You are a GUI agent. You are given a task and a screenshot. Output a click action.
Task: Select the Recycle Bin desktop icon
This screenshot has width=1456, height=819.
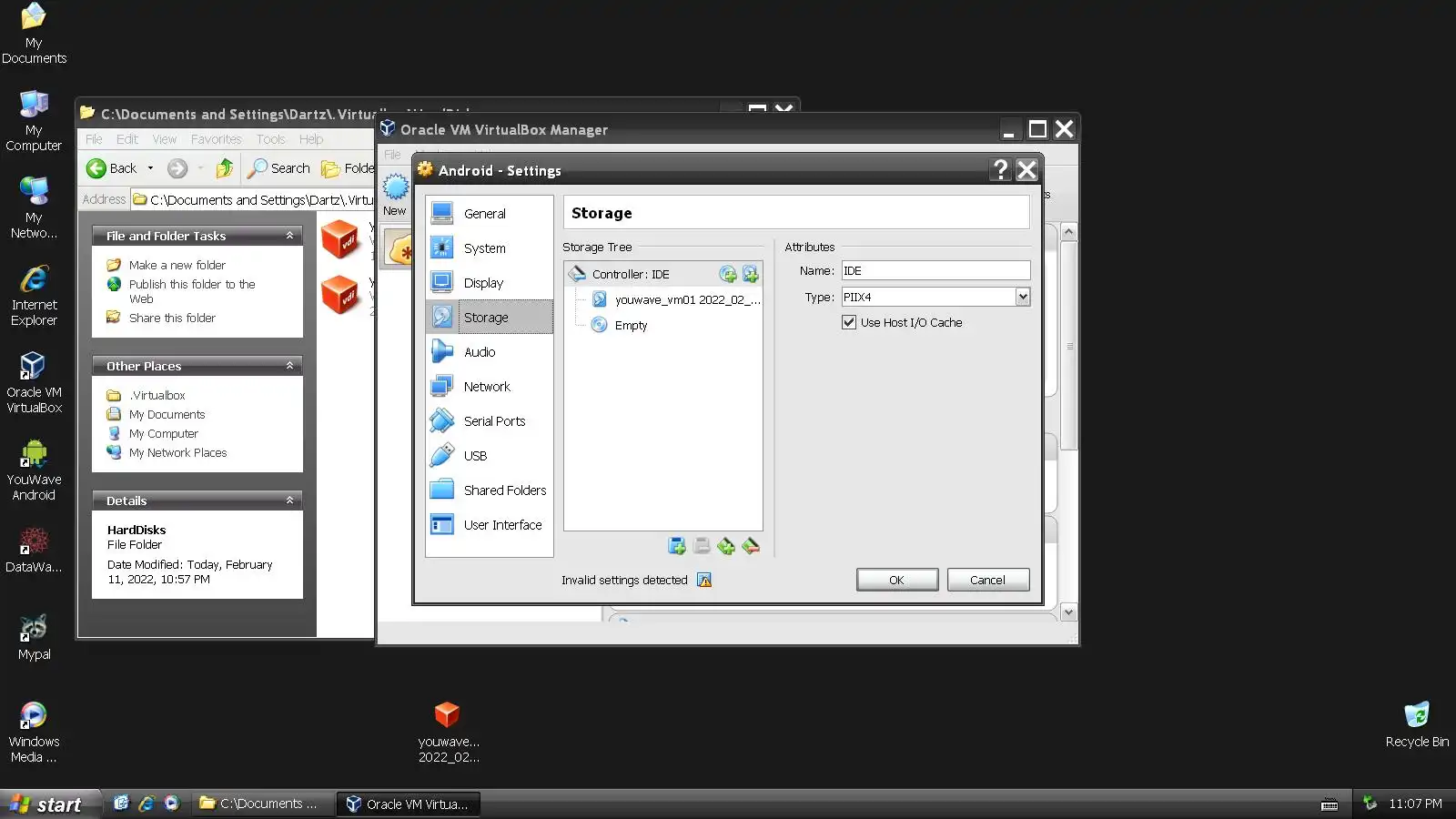click(1417, 724)
